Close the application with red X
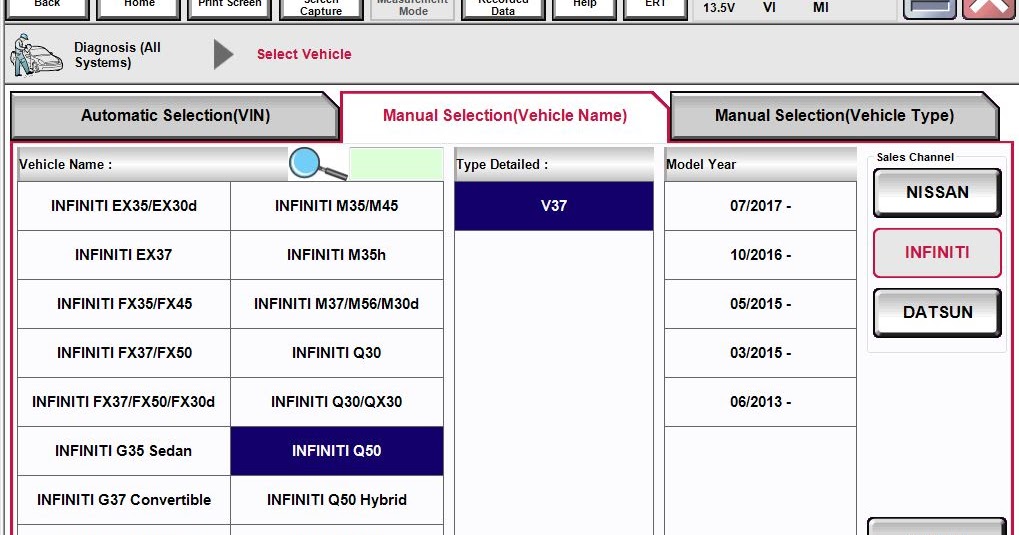This screenshot has height=535, width=1019. pos(989,8)
